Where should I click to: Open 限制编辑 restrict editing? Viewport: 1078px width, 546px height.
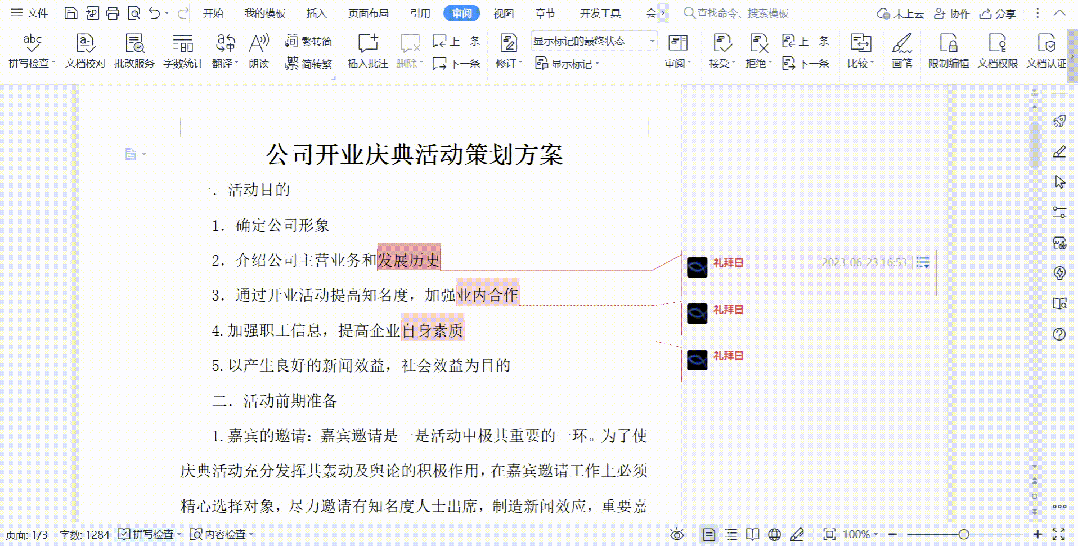tap(949, 52)
